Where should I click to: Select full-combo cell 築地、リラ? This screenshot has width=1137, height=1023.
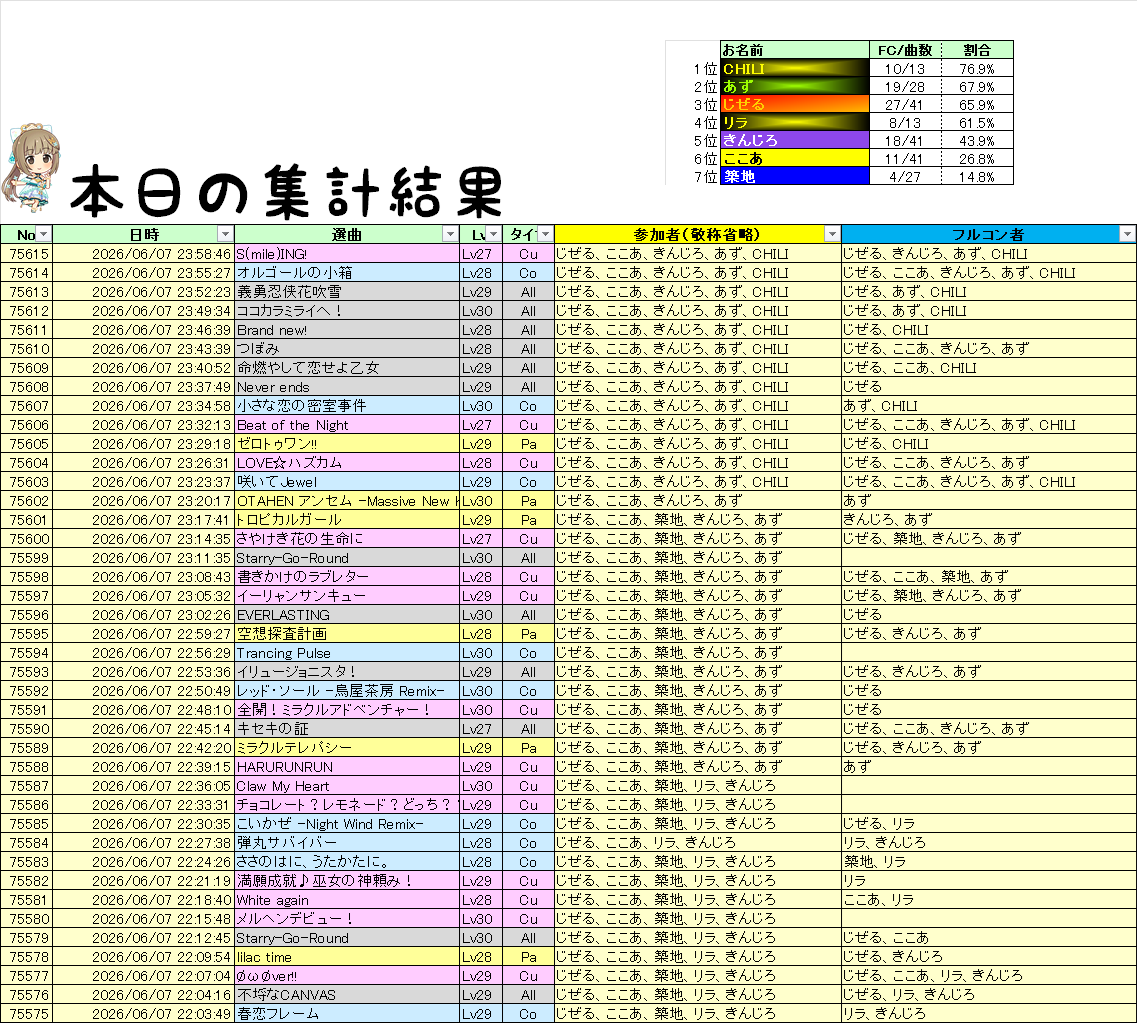[x=988, y=862]
